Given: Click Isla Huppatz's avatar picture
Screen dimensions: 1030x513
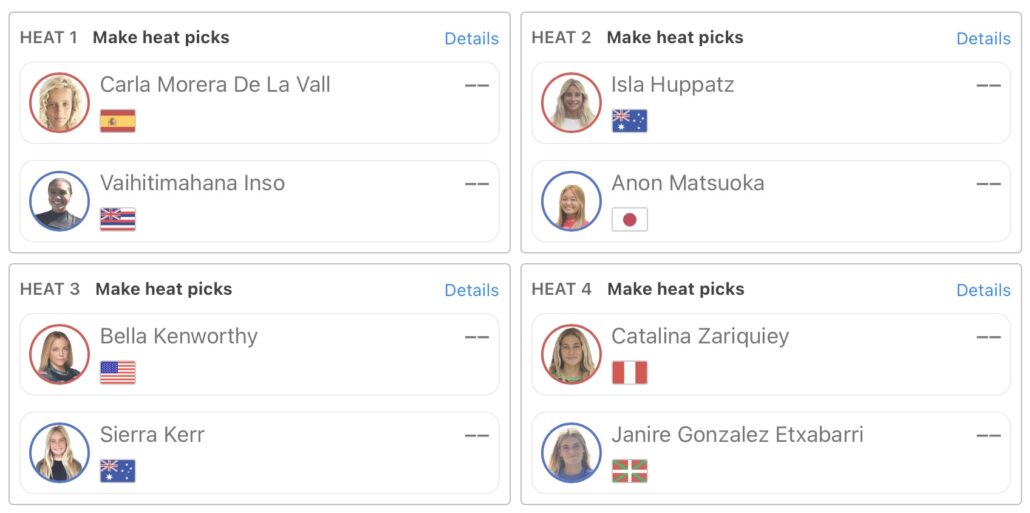Looking at the screenshot, I should tap(571, 103).
